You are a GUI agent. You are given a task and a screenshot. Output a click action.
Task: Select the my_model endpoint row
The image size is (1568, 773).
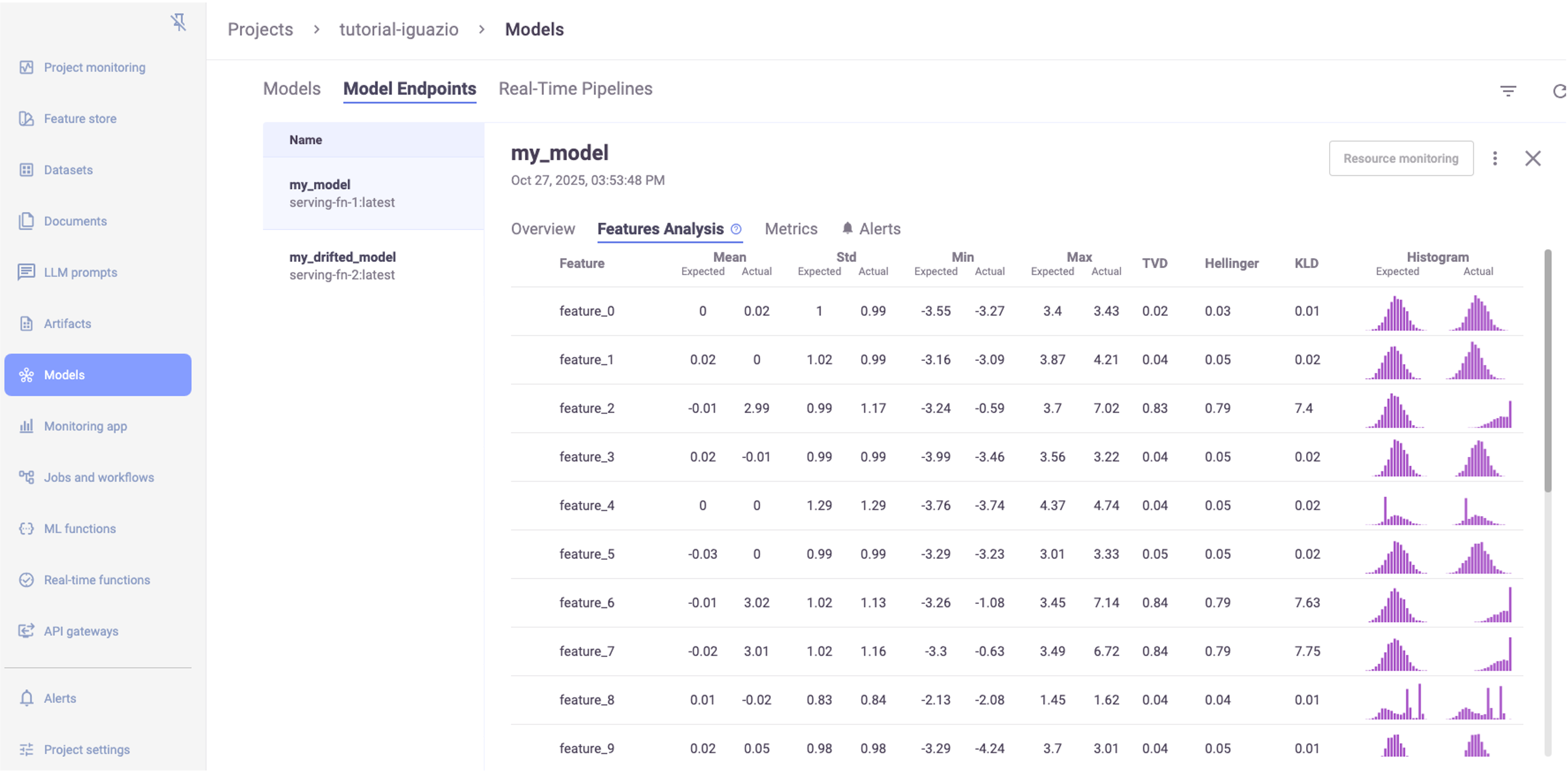tap(373, 194)
